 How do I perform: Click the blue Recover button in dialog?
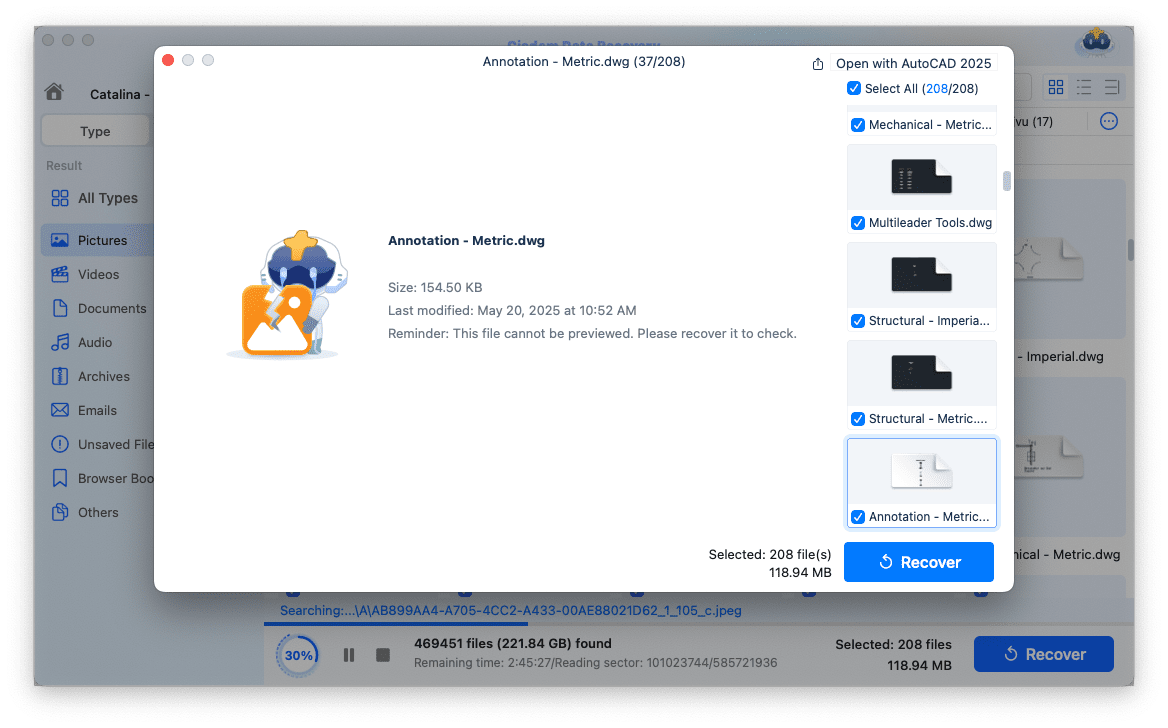point(918,562)
